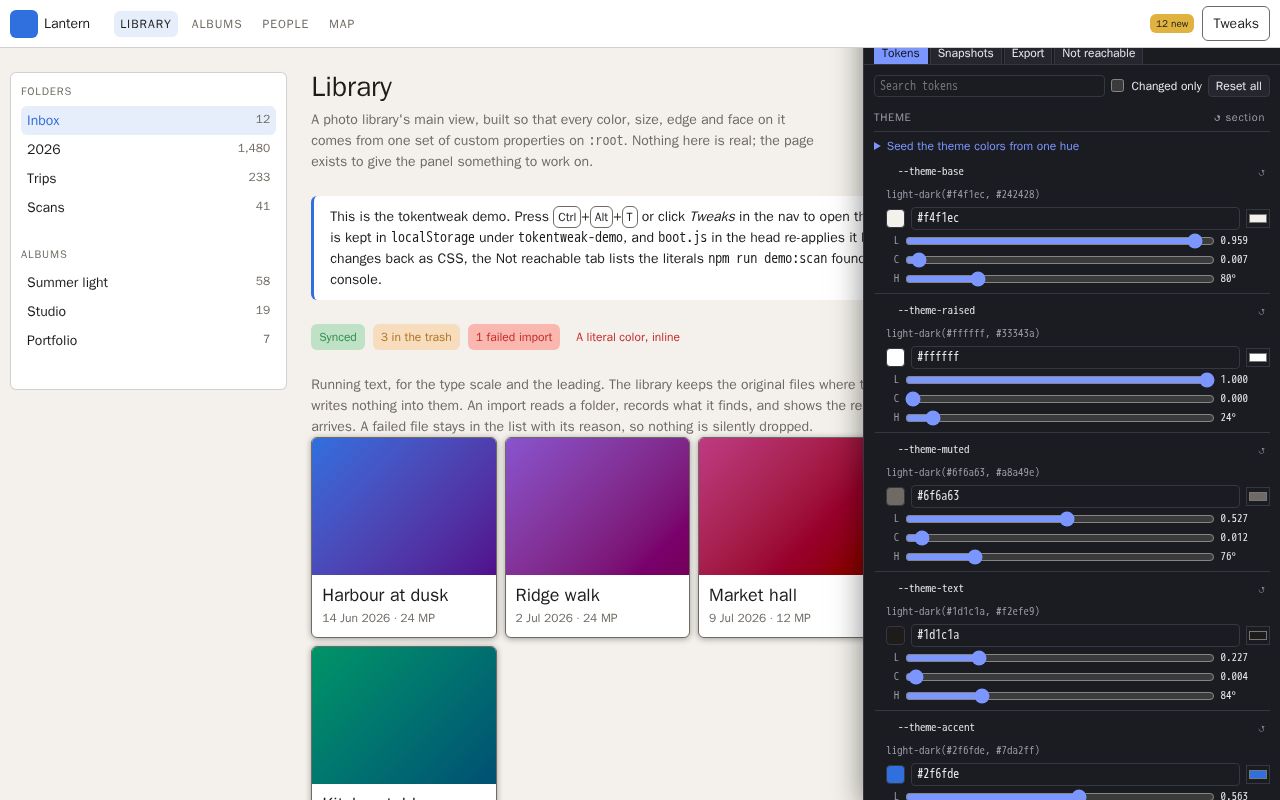Click the Reset all button
This screenshot has height=800, width=1280.
coord(1238,86)
